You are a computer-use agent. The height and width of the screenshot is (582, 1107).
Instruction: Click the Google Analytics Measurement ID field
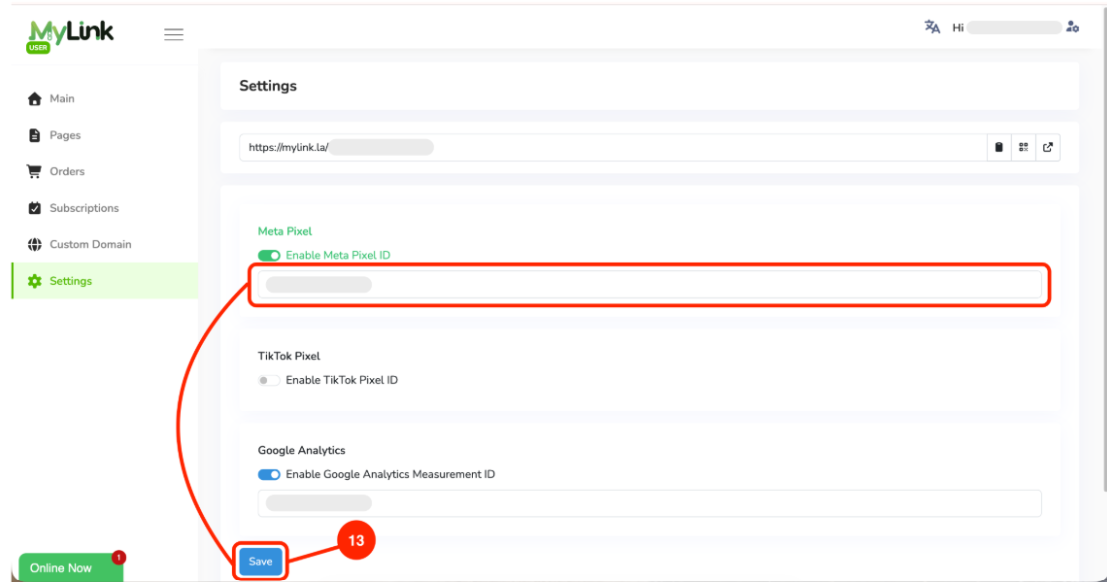tap(650, 503)
